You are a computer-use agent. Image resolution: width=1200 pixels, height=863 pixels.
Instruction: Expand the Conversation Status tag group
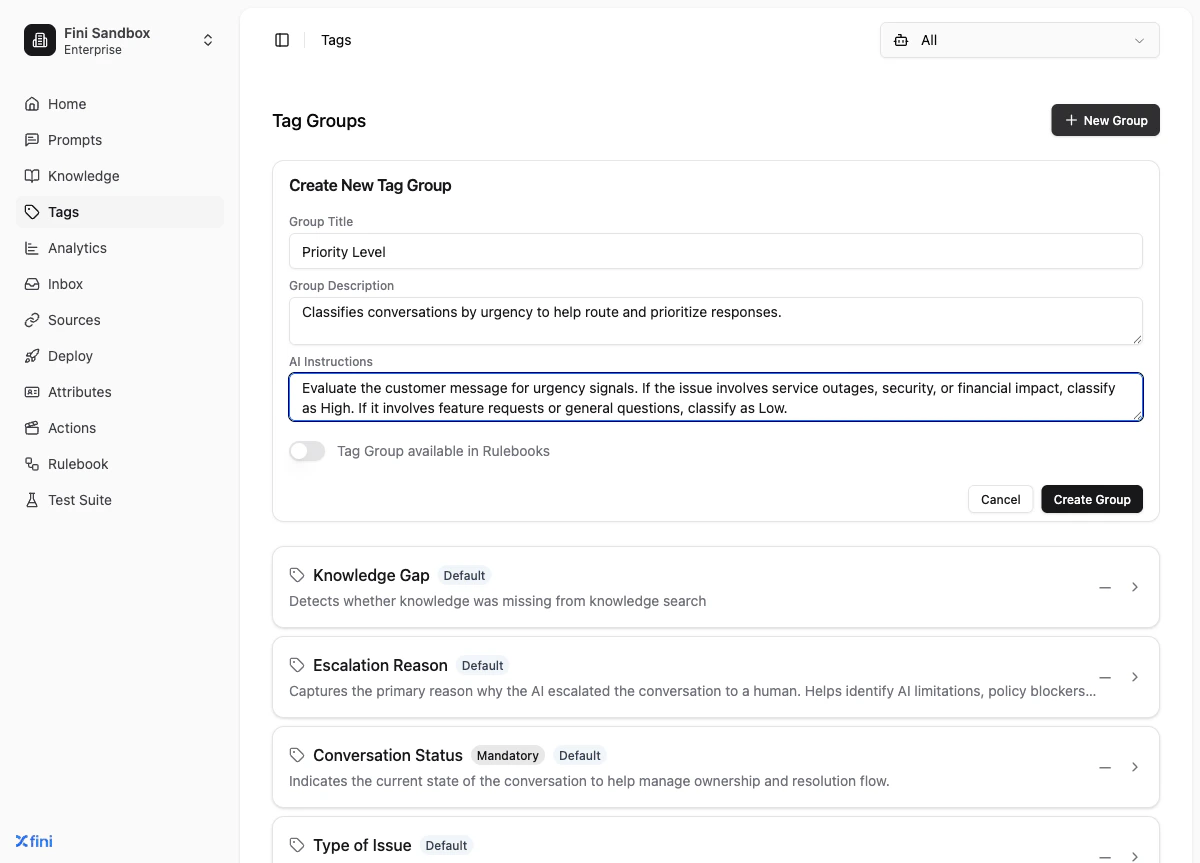click(x=1135, y=767)
